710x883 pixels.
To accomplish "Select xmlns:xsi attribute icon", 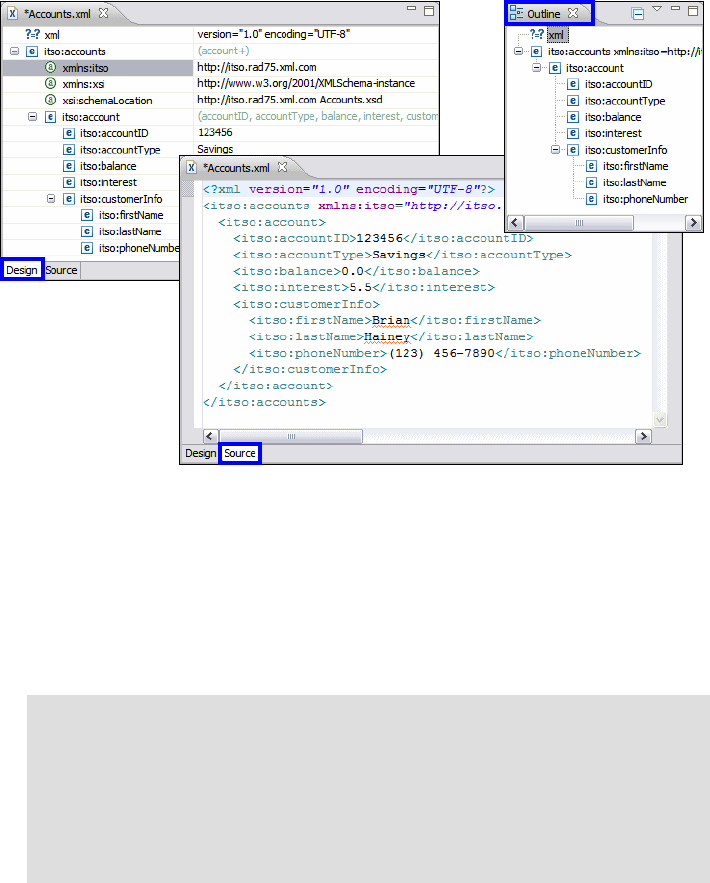I will click(x=51, y=83).
